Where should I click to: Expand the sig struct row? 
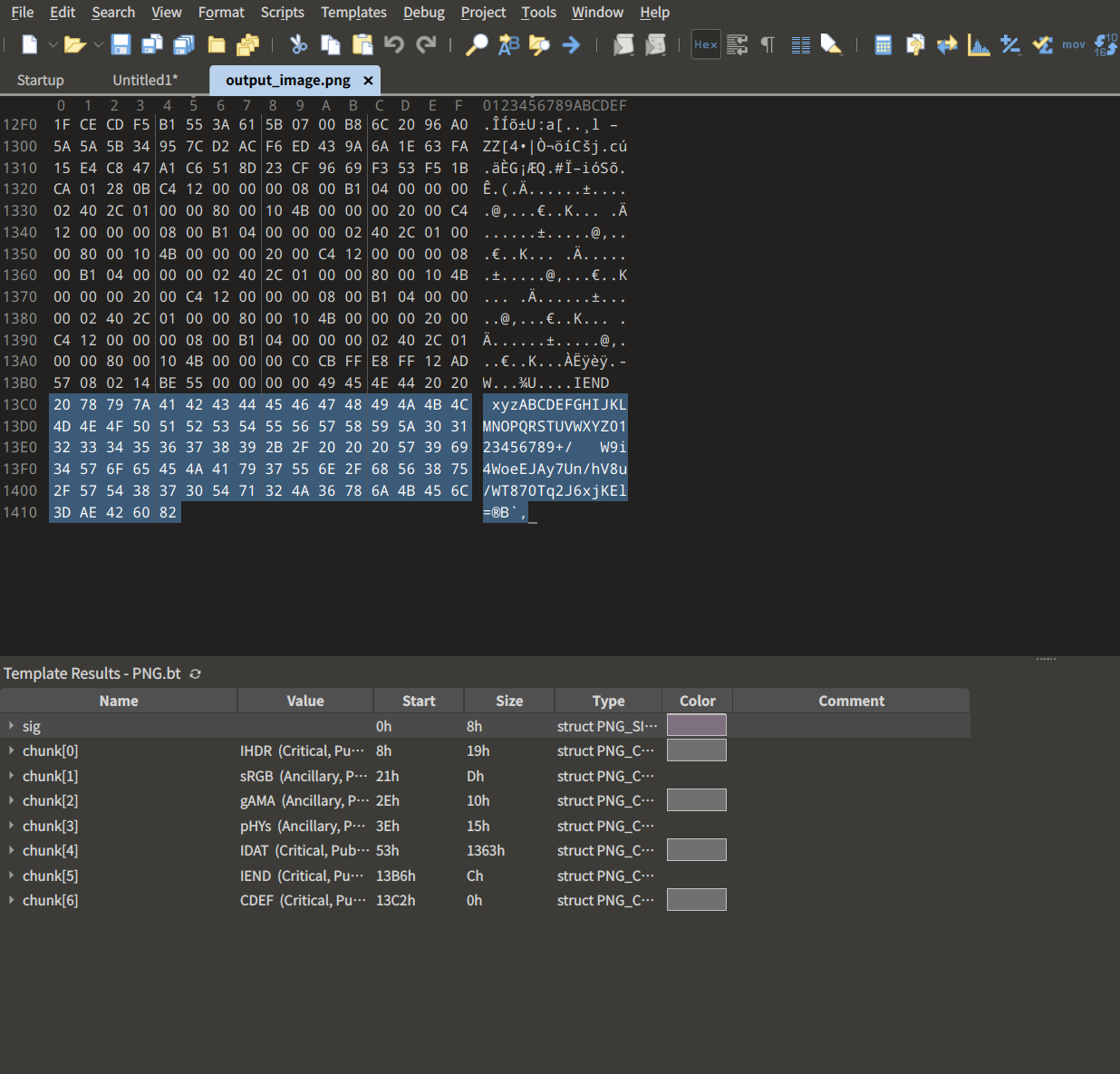coord(11,726)
